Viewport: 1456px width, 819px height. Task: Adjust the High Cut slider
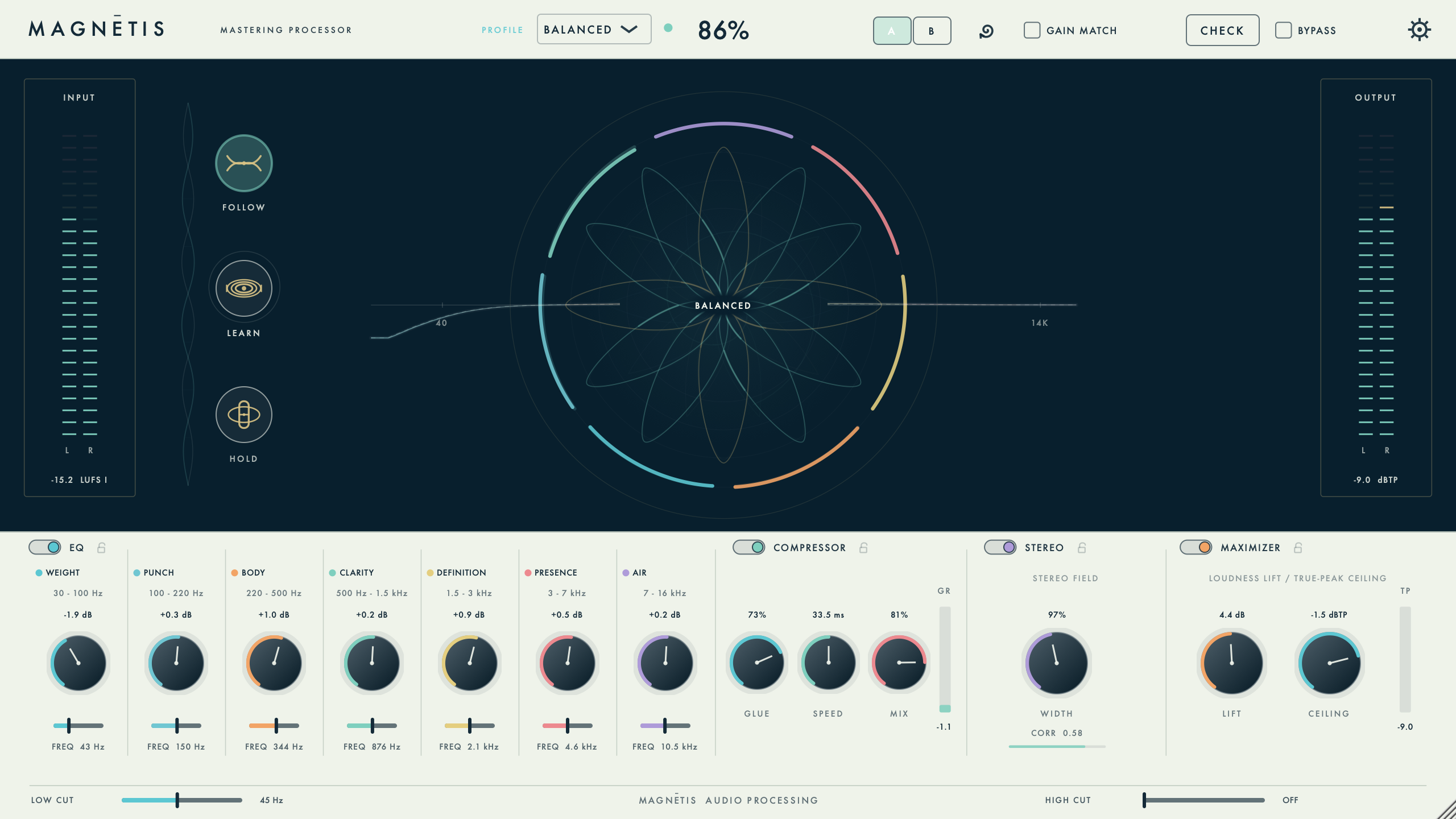point(1204,800)
